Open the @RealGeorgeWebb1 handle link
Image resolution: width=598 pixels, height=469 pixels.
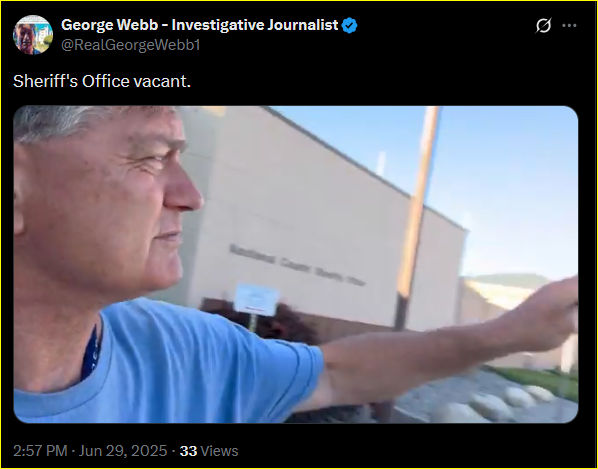[130, 45]
